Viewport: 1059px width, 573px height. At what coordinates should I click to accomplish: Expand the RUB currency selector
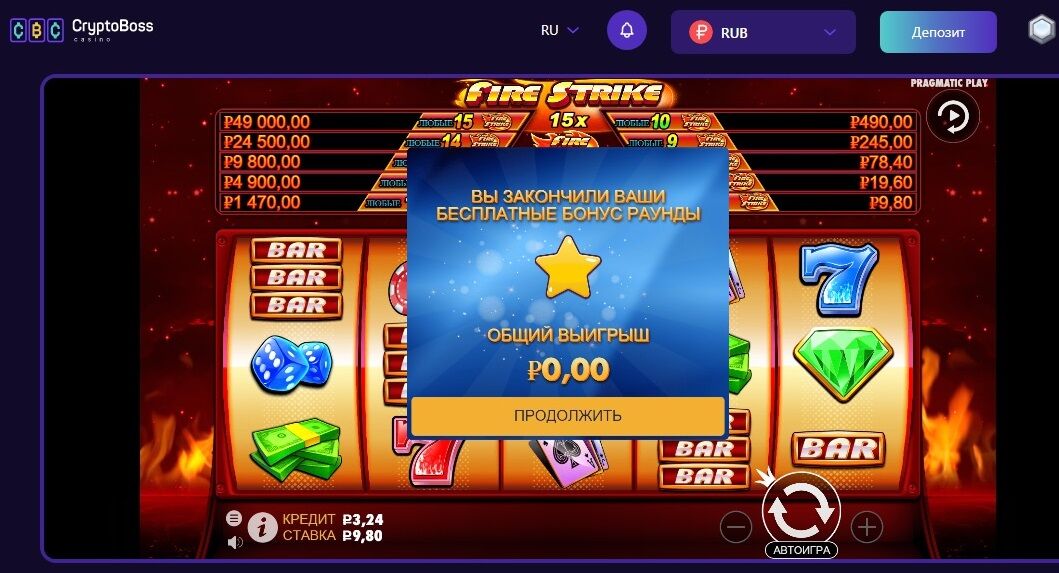[763, 32]
